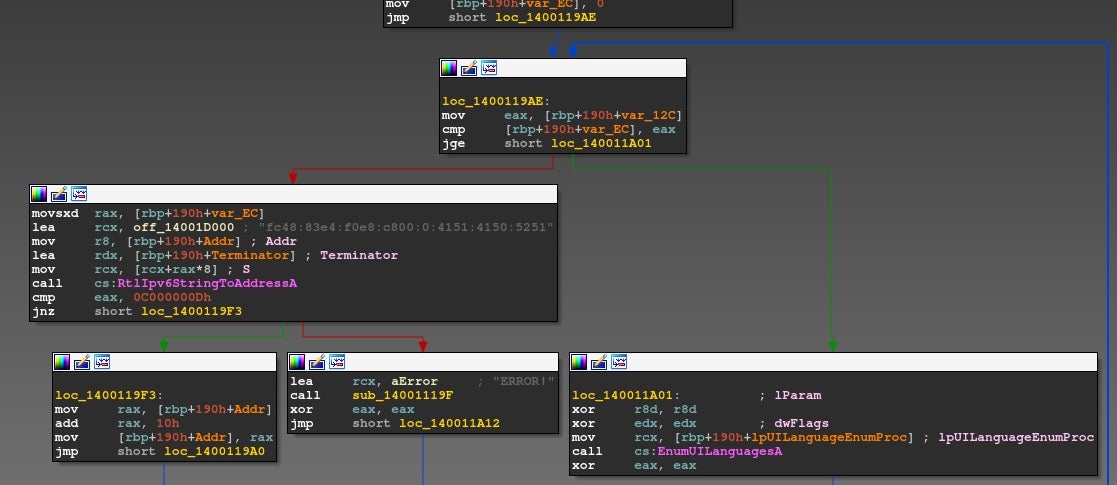Click graph icon on loc_1400119AE block header
Screen dimensions: 1117x485
(x=489, y=68)
